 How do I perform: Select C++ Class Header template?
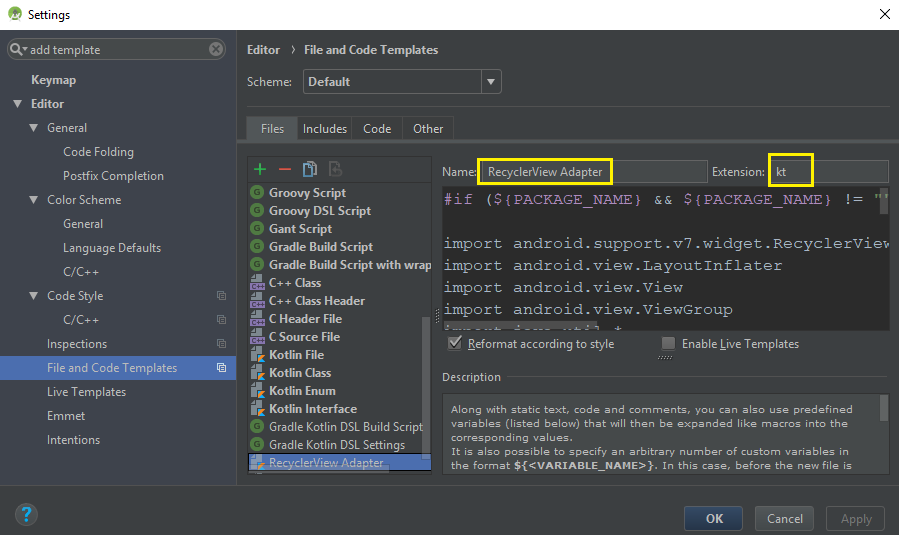click(317, 300)
